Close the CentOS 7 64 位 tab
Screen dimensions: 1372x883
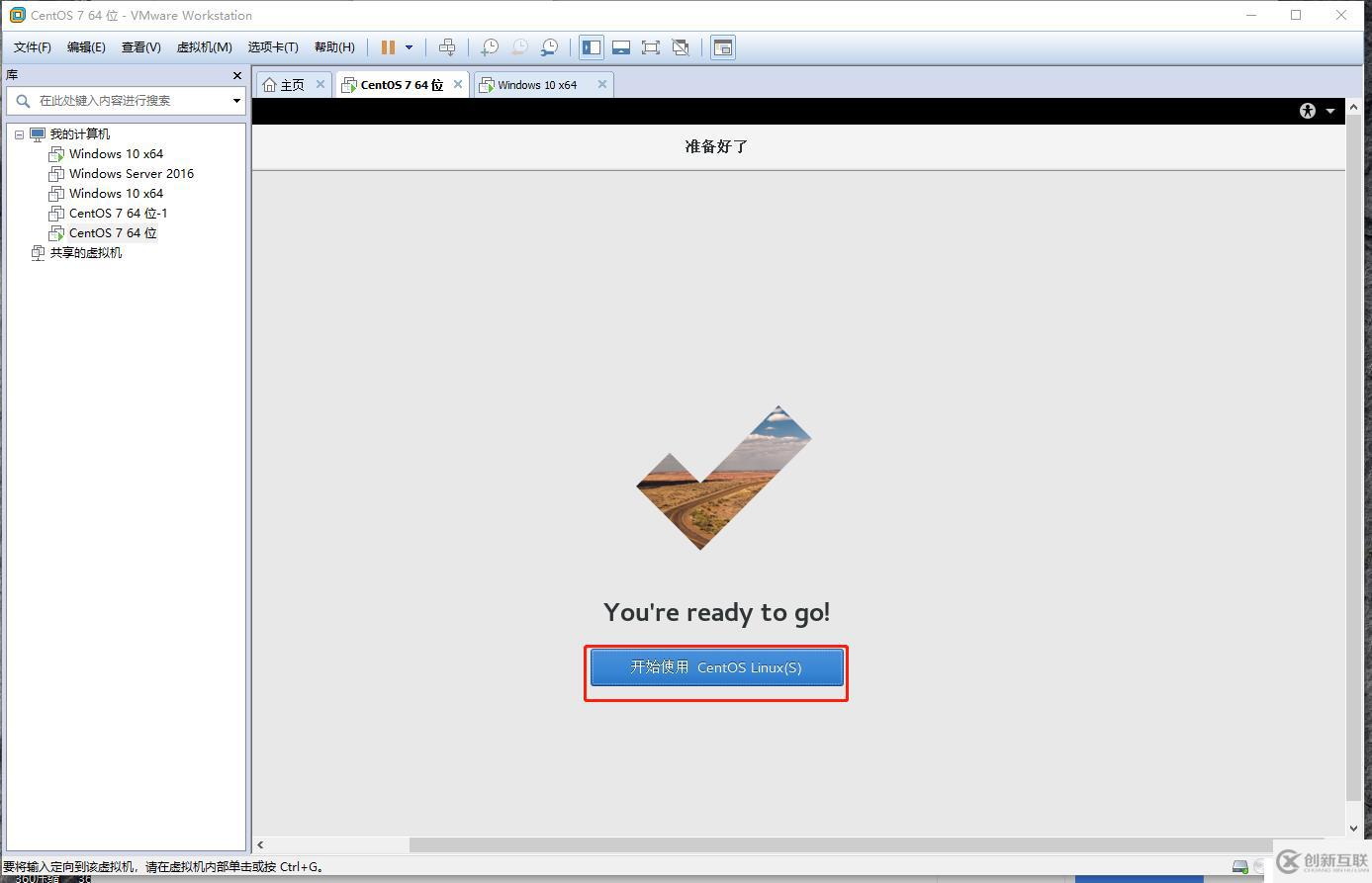tap(458, 84)
